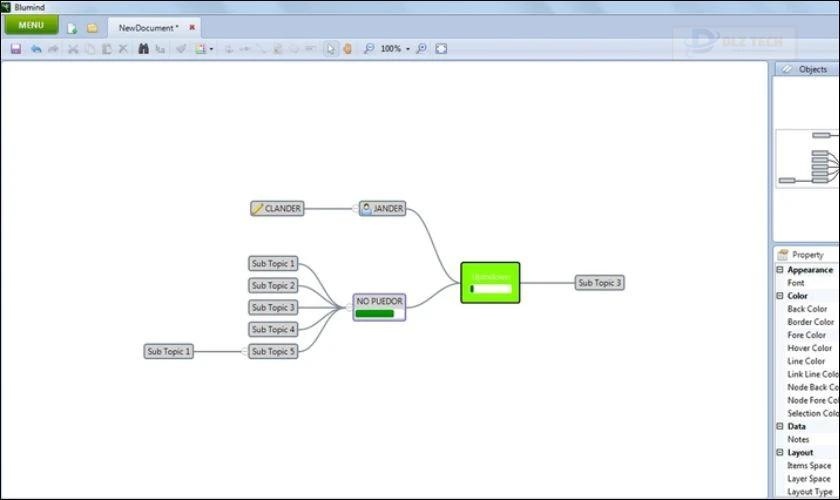Select the green central root topic
The height and width of the screenshot is (500, 840).
point(490,282)
